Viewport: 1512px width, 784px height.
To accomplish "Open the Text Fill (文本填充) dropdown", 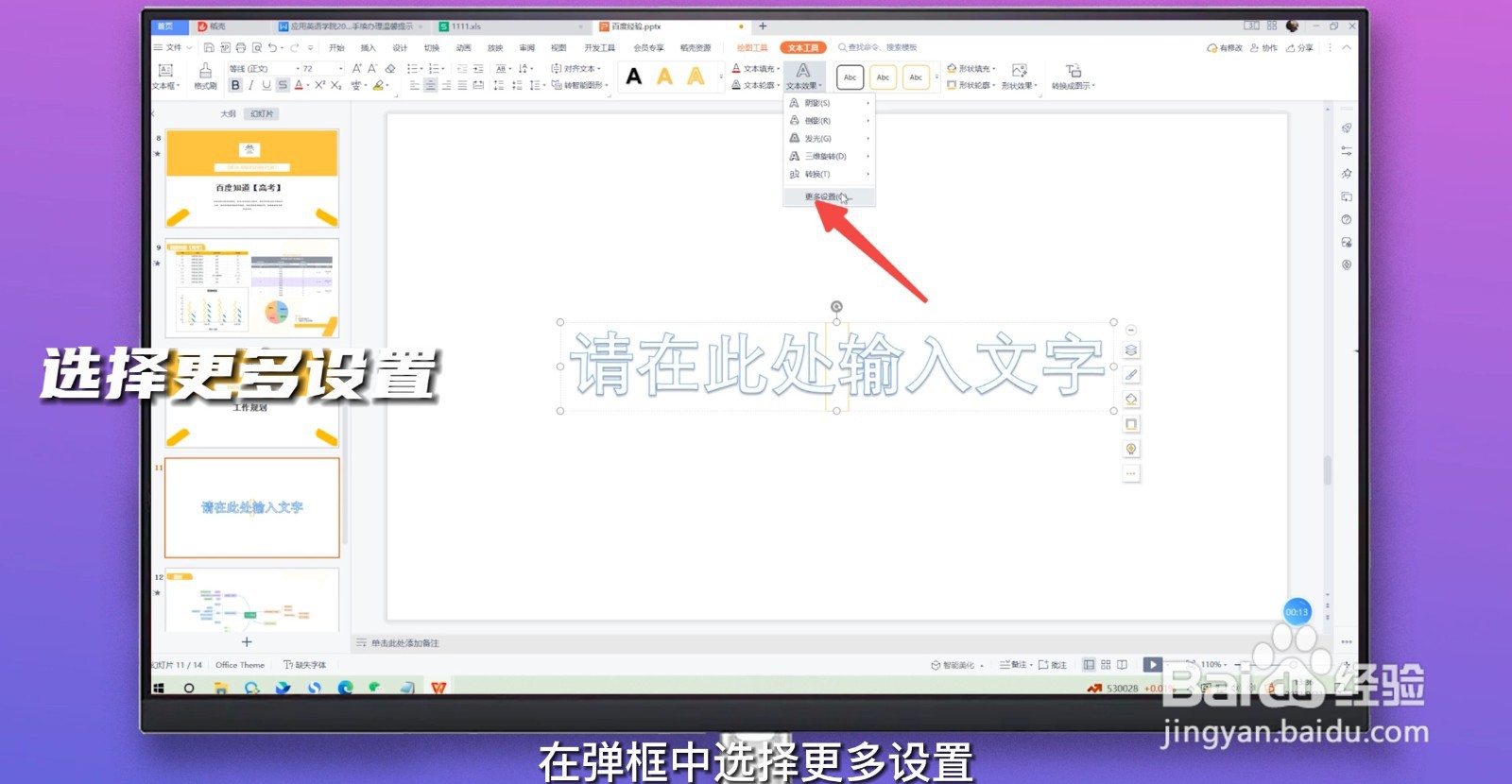I will click(x=756, y=68).
